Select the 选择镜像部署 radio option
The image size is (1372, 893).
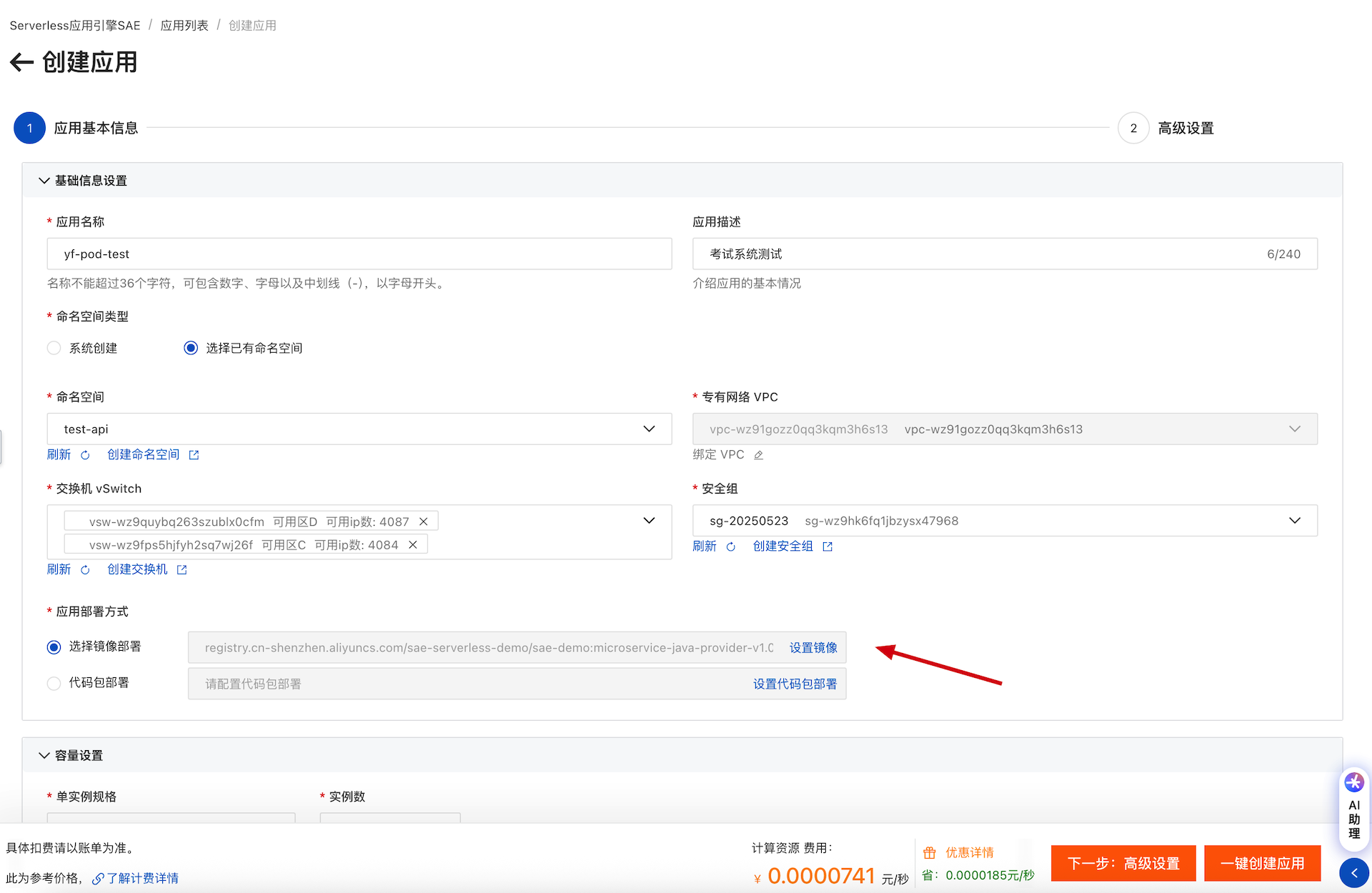54,647
